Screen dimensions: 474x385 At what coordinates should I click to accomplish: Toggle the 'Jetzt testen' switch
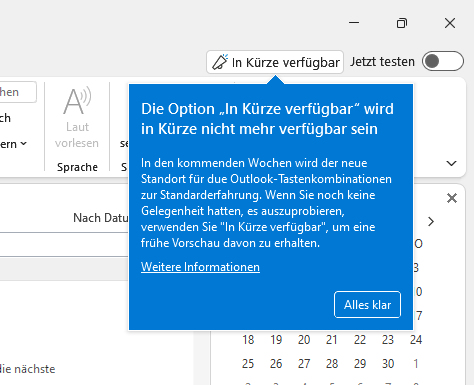click(443, 61)
